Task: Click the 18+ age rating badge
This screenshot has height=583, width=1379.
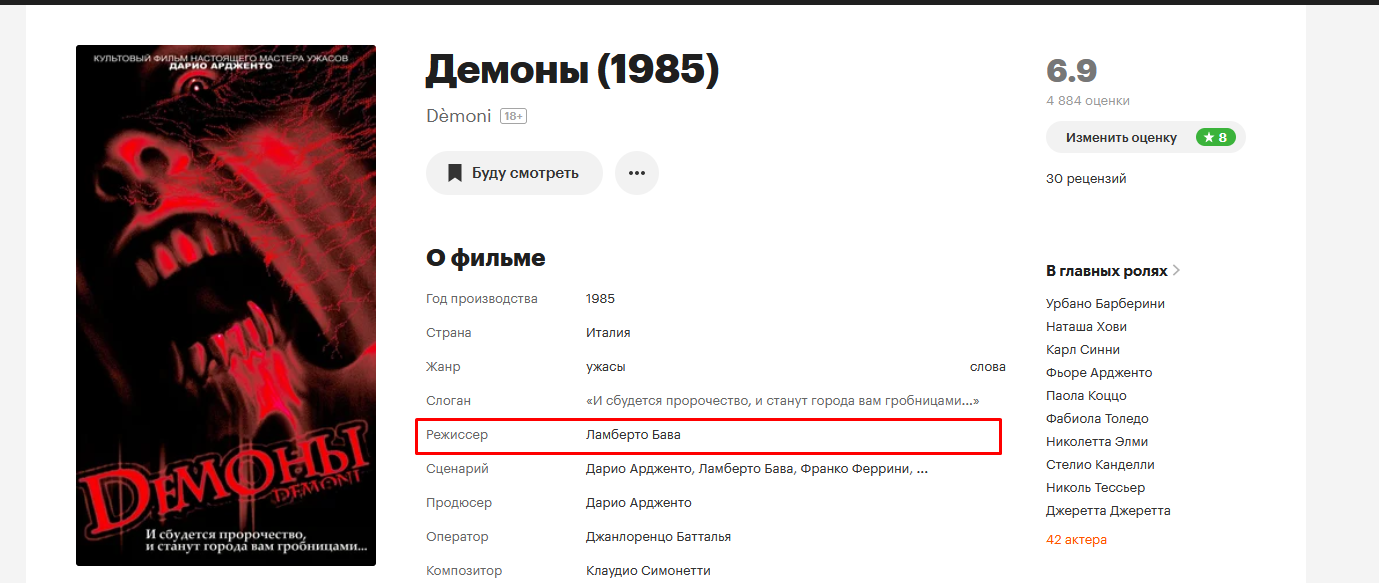Action: [x=514, y=116]
